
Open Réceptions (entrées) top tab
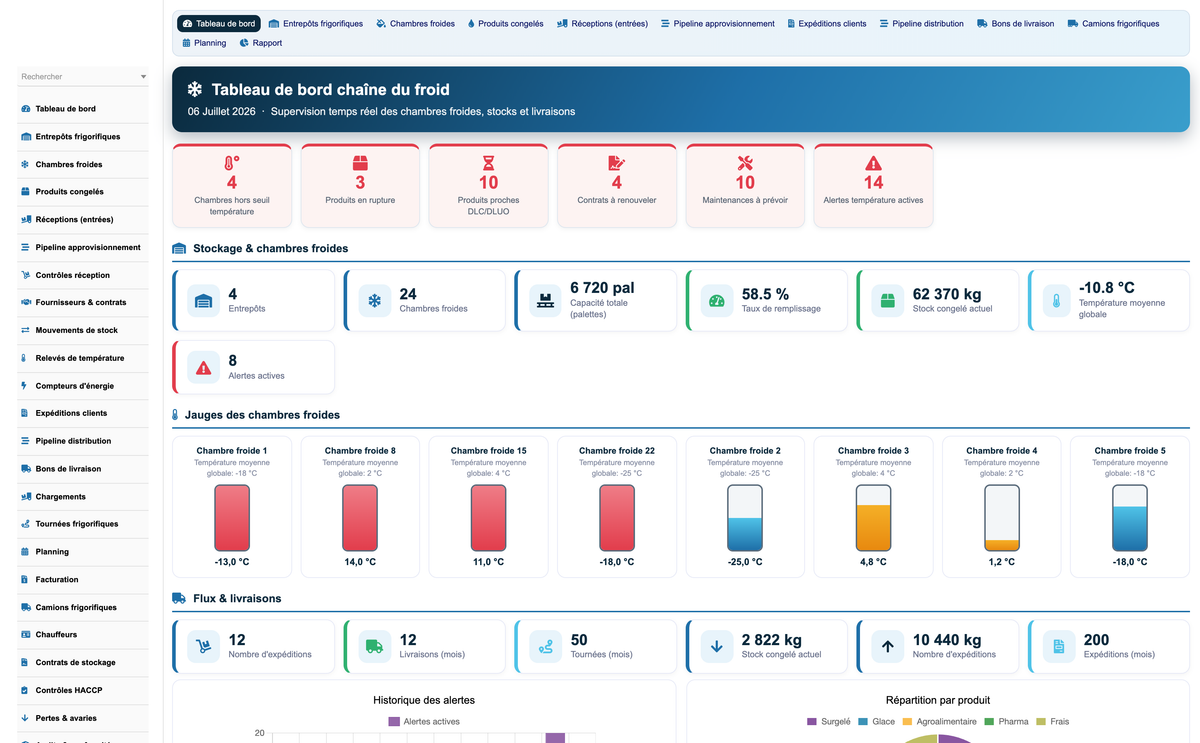(x=602, y=23)
